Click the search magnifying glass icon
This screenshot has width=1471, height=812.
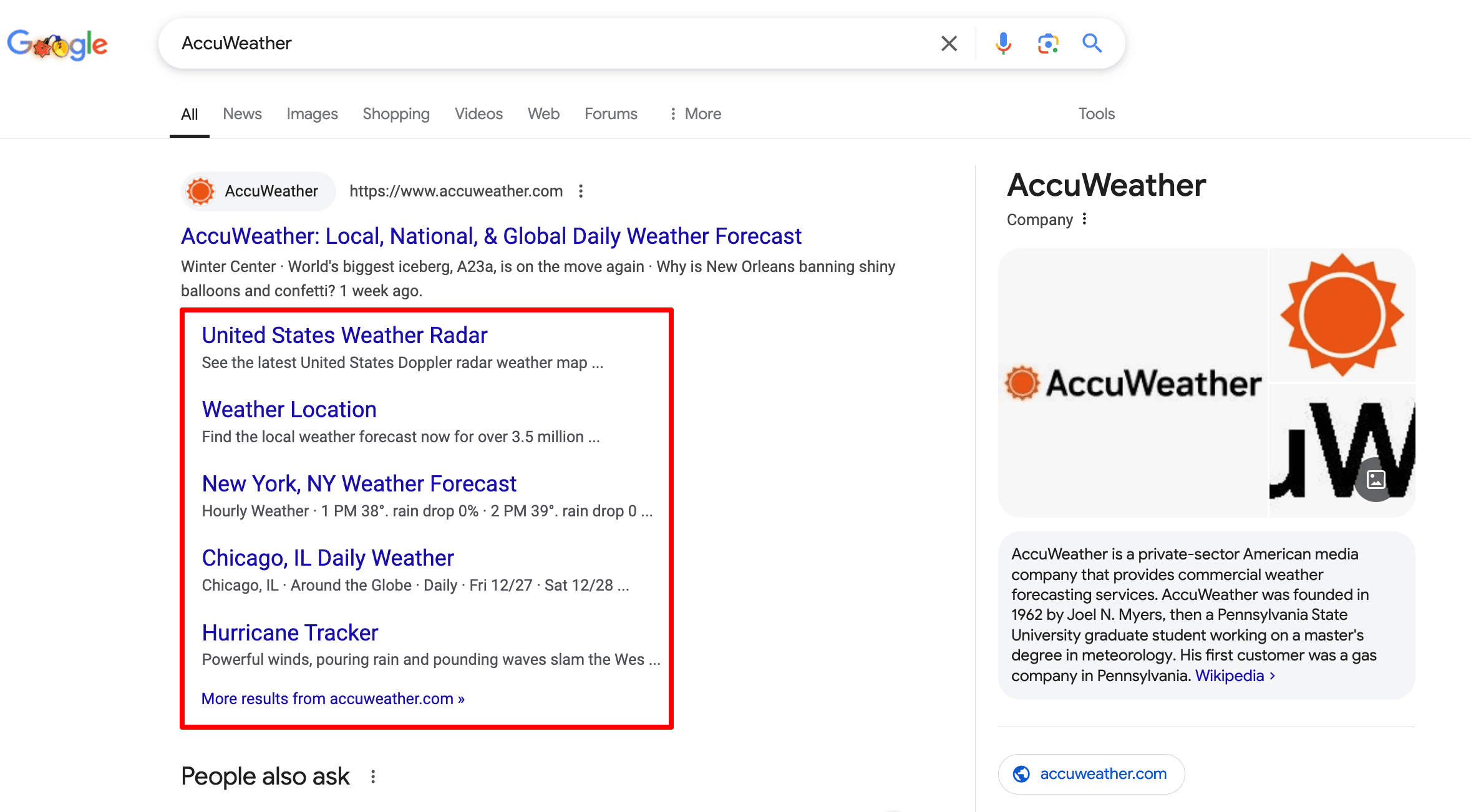click(1092, 43)
